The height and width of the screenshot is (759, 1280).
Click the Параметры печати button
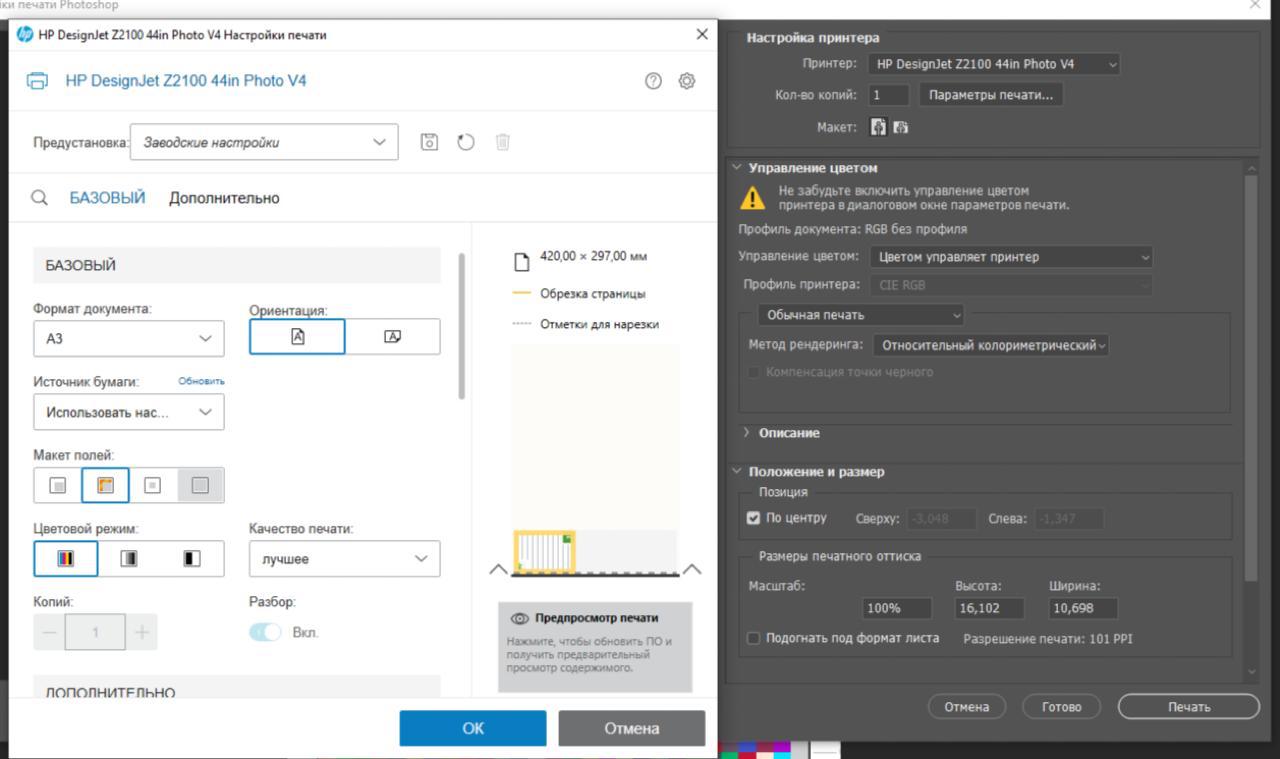coord(991,95)
